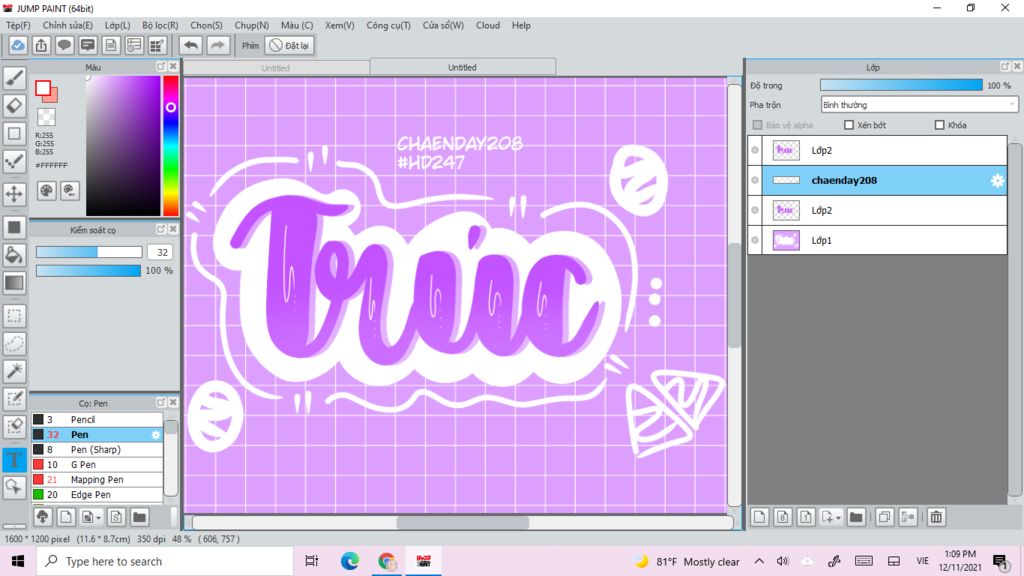Add a new layer folder
The width and height of the screenshot is (1024, 576).
[856, 517]
